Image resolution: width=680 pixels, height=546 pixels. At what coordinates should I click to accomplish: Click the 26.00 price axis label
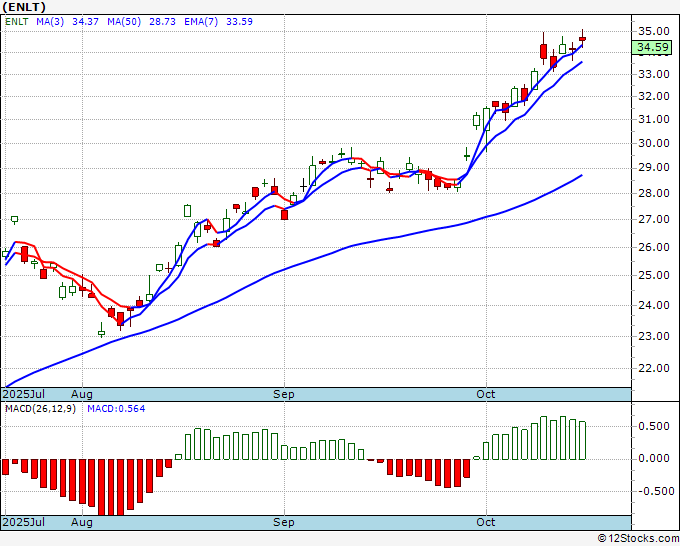654,247
